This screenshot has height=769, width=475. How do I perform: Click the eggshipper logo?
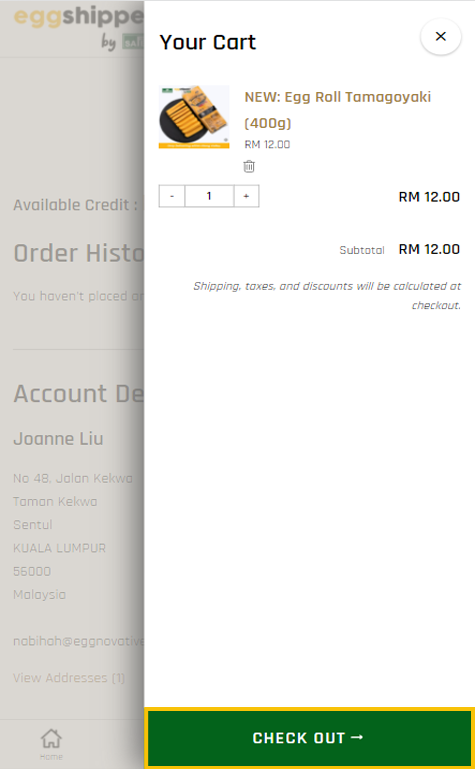(78, 27)
